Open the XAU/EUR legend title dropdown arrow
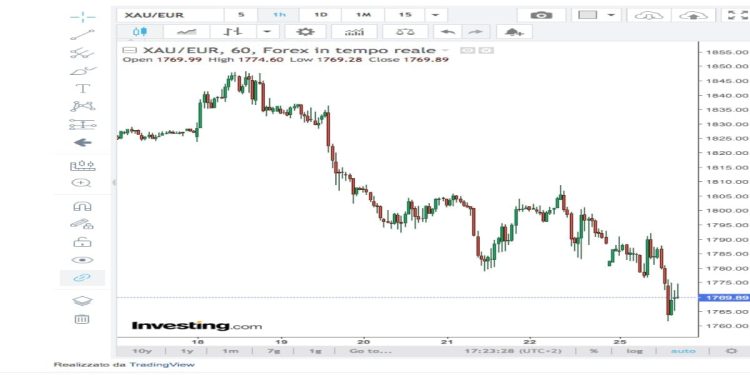Viewport: 750px width, 375px height. tap(444, 50)
